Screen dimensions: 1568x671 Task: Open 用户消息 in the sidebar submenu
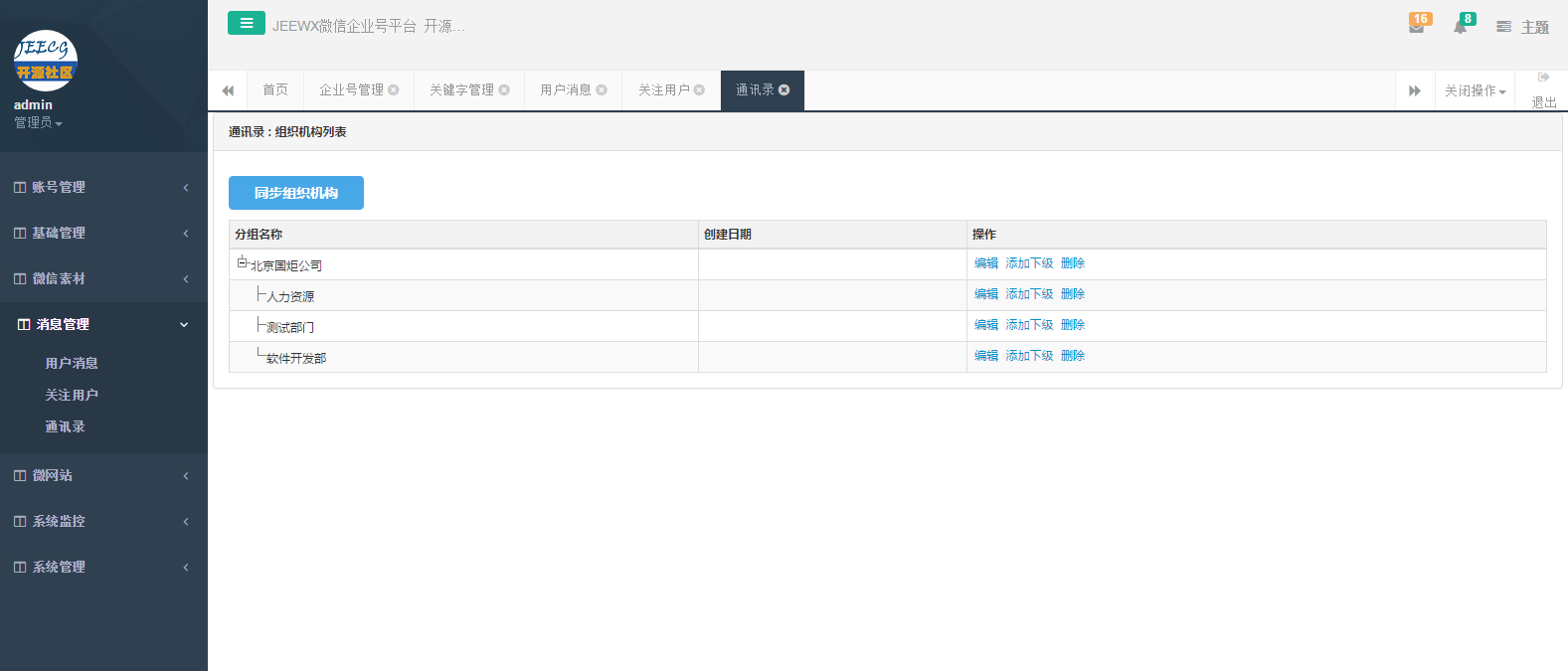(72, 363)
